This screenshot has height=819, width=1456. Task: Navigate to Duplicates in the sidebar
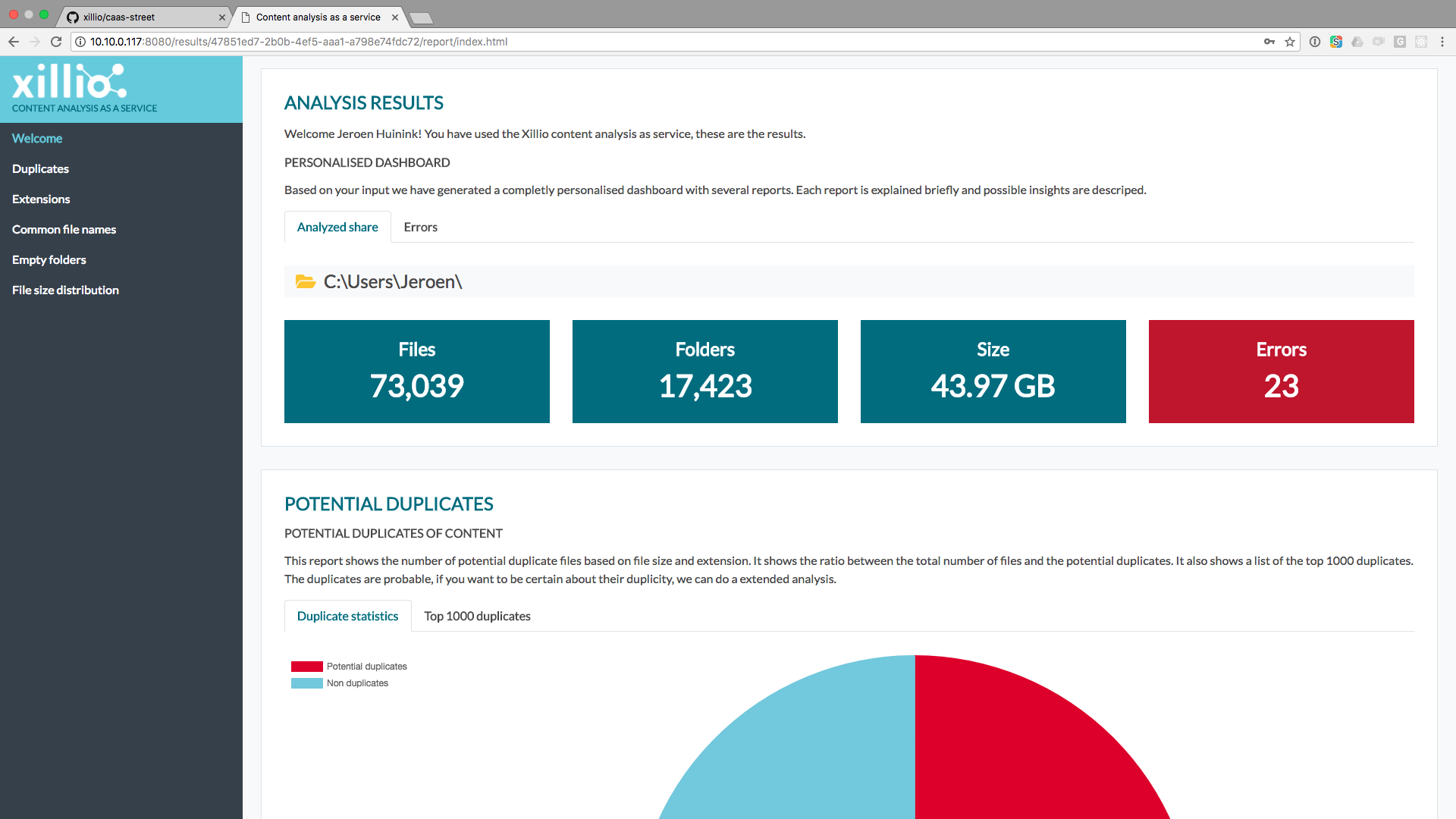tap(40, 168)
